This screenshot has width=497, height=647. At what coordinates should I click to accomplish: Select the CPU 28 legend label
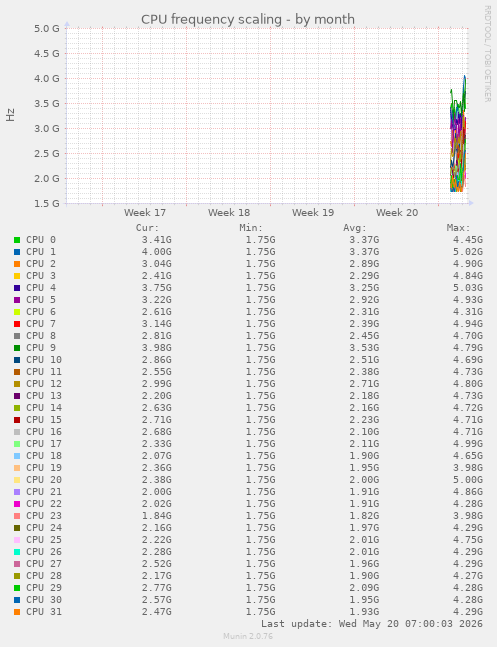point(44,575)
